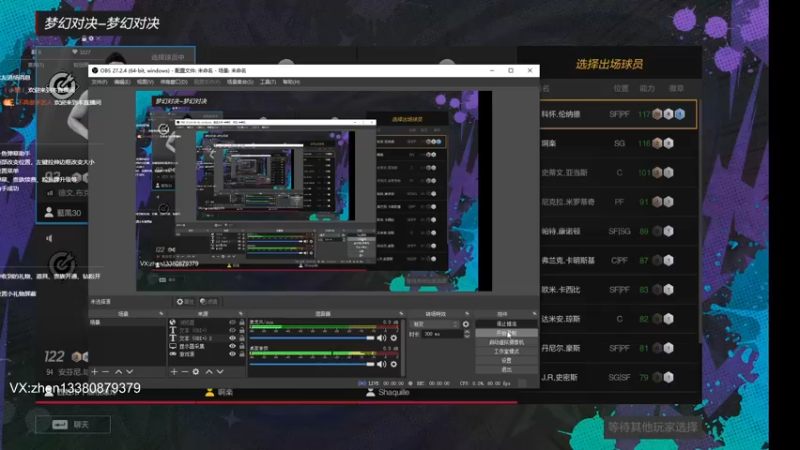Viewport: 800px width, 450px height.
Task: Move the selected source up
Action: pos(209,372)
